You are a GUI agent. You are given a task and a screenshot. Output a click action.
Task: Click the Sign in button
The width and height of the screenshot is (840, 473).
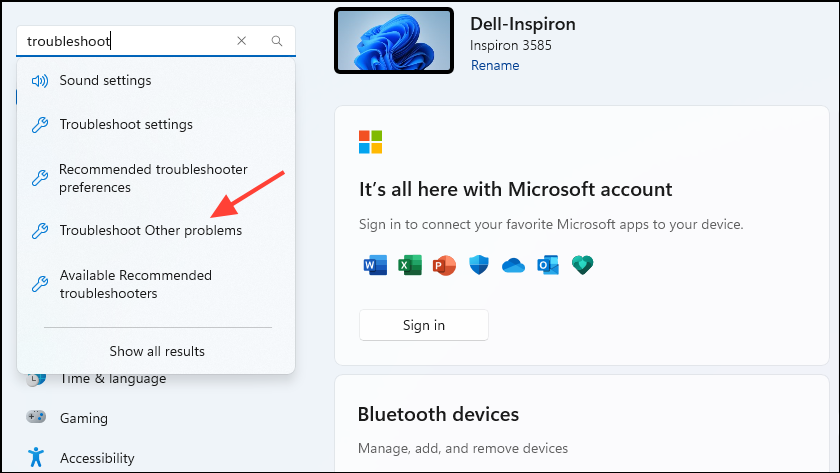pos(424,325)
